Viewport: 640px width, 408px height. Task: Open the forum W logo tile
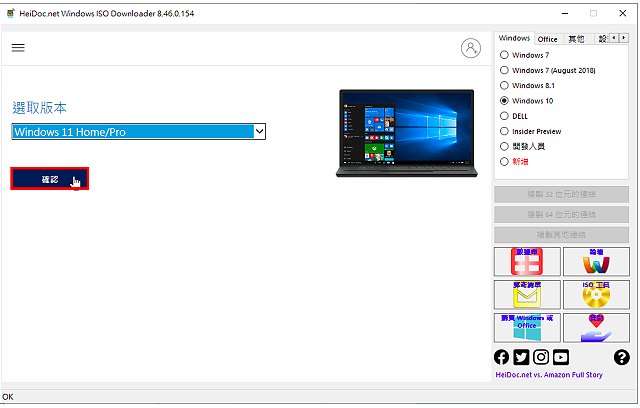point(596,262)
